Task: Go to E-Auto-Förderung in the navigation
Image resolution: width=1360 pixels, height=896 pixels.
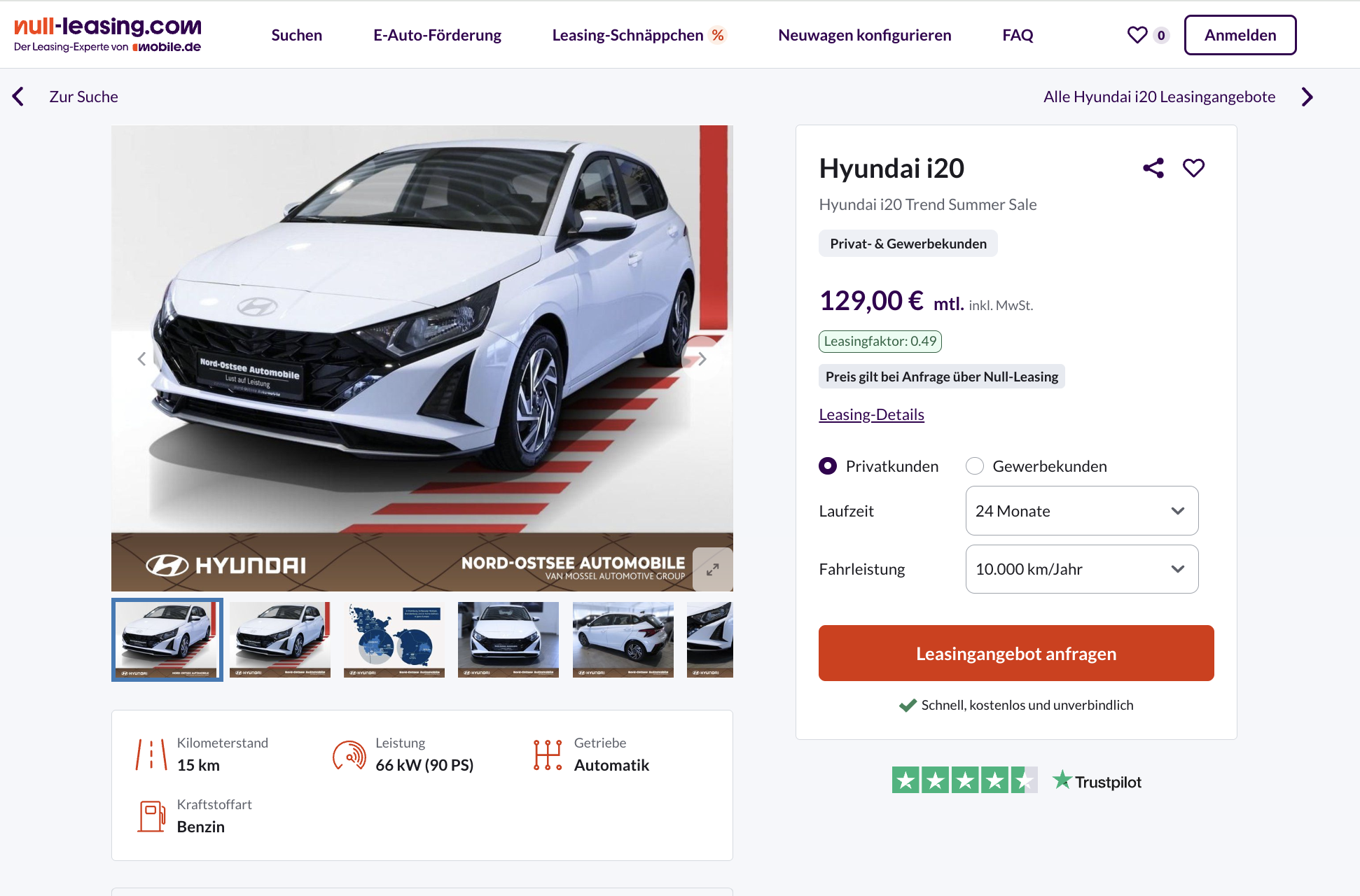Action: [x=438, y=35]
